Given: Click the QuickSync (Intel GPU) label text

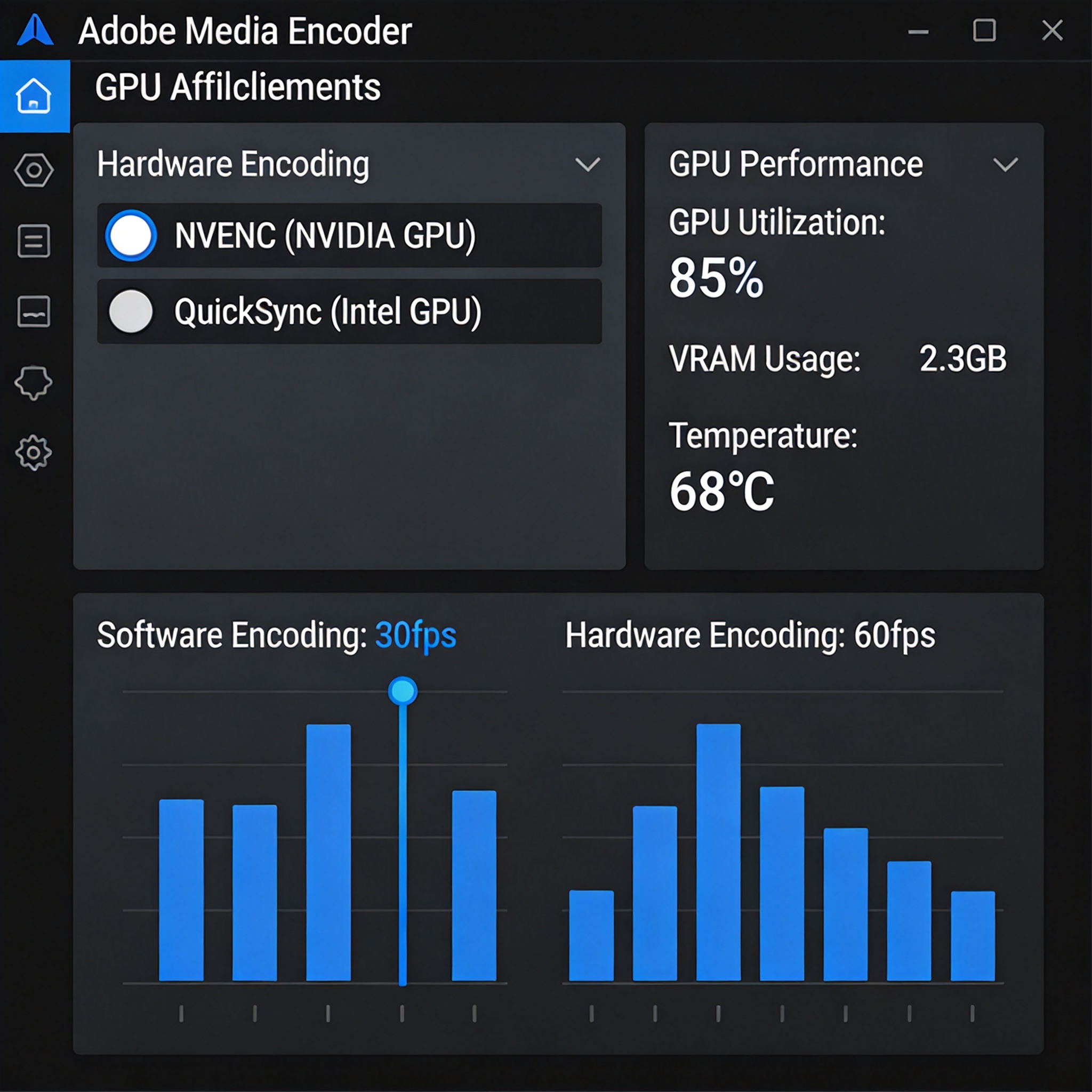Looking at the screenshot, I should coord(328,312).
